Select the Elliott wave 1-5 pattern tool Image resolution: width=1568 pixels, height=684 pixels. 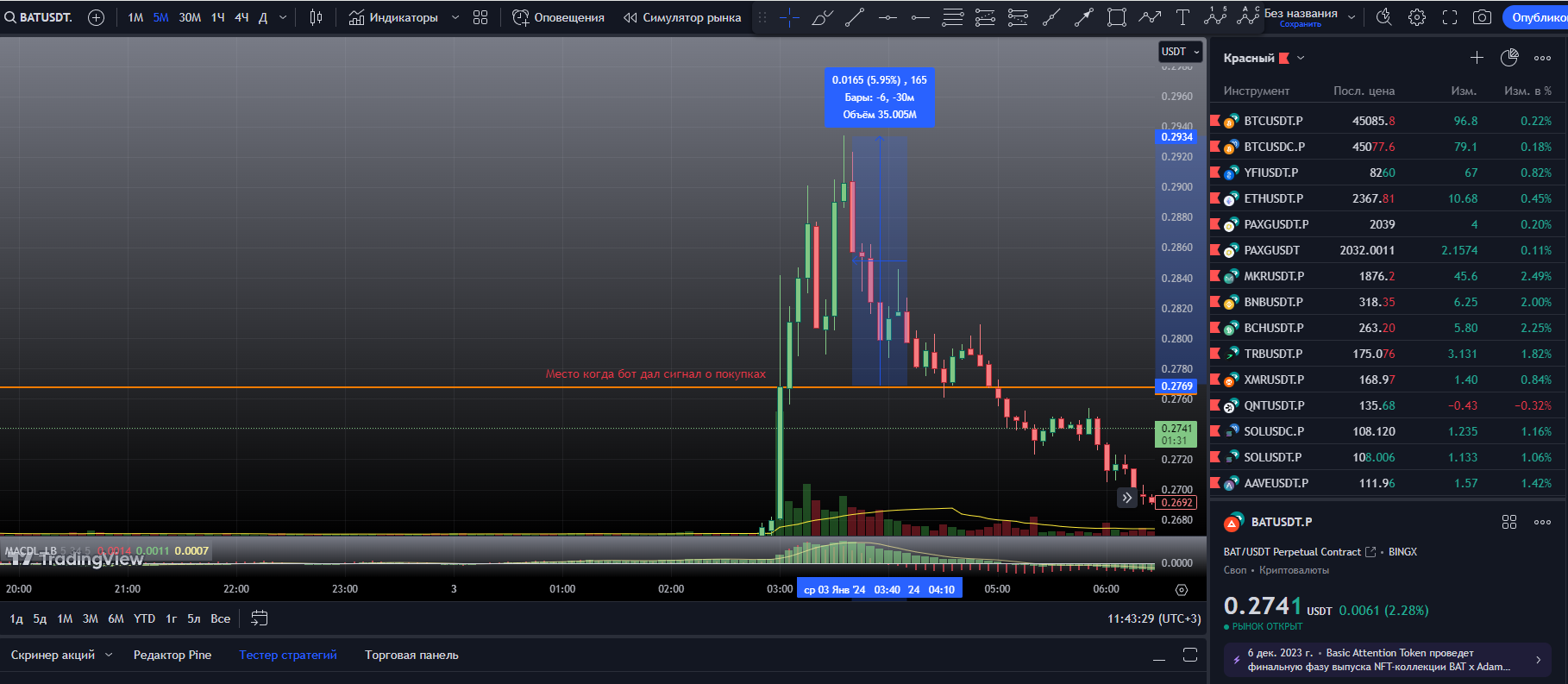[x=1215, y=16]
